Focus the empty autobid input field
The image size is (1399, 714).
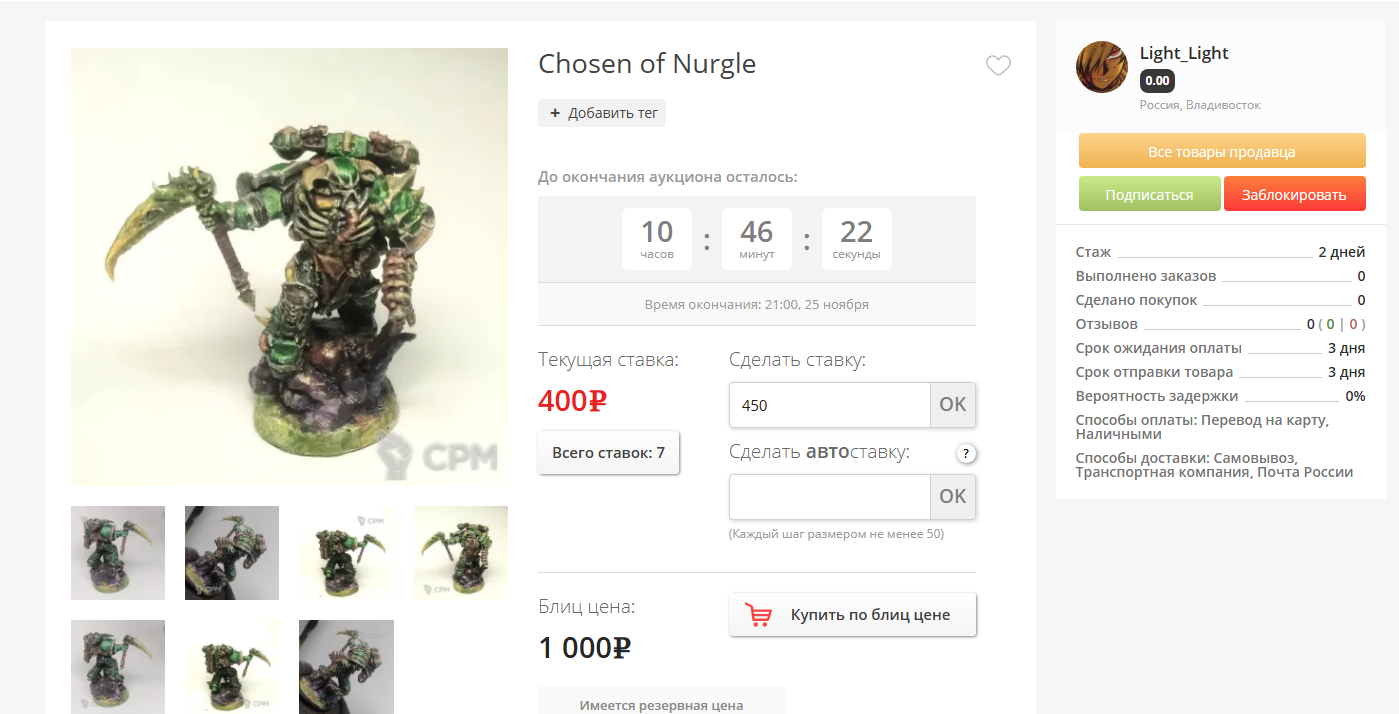830,497
